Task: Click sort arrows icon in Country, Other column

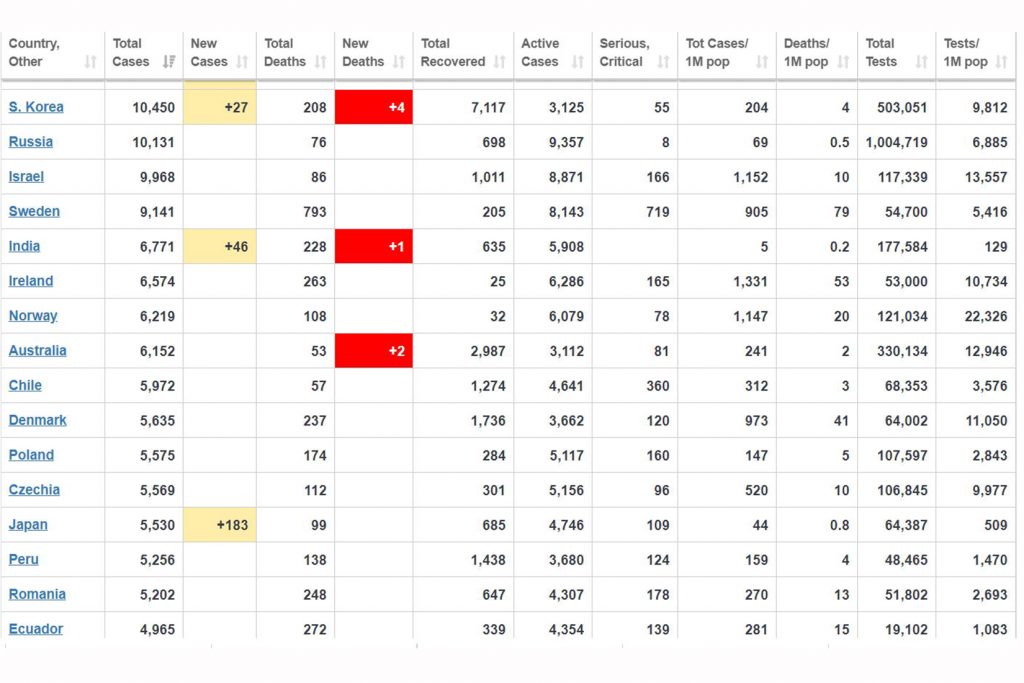Action: [x=91, y=62]
